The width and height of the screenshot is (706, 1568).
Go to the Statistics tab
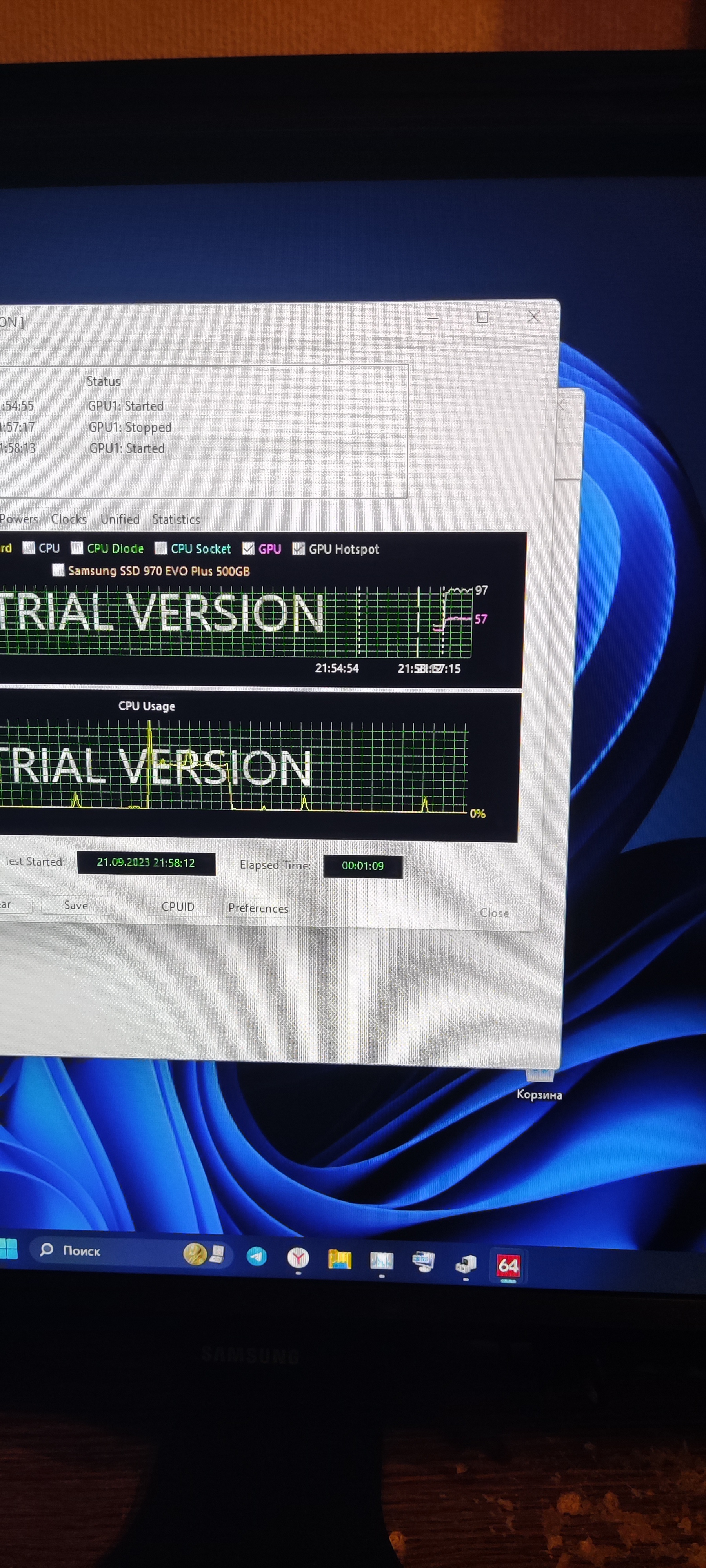click(x=176, y=520)
